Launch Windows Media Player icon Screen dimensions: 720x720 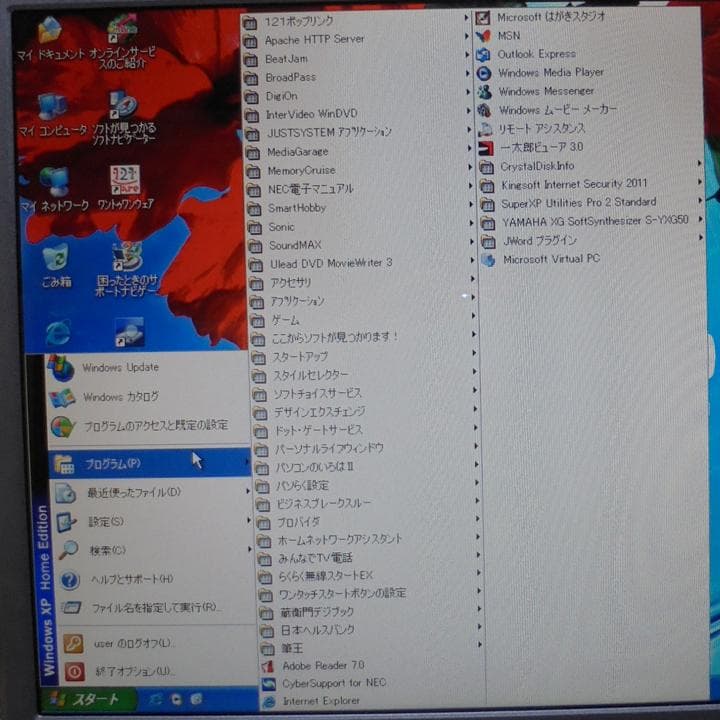click(484, 73)
